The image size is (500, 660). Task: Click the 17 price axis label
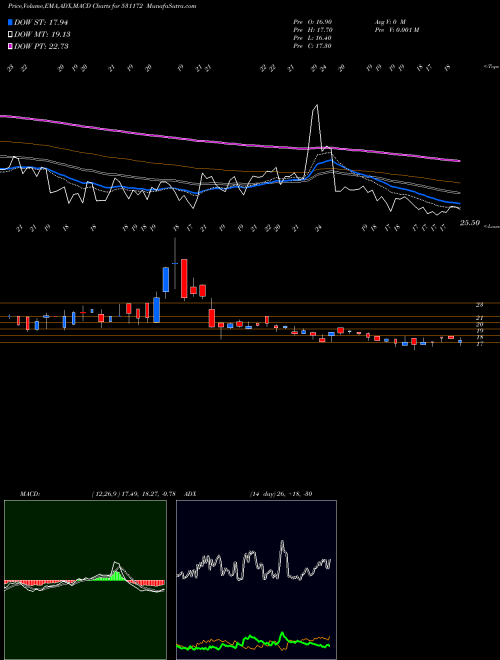[479, 344]
